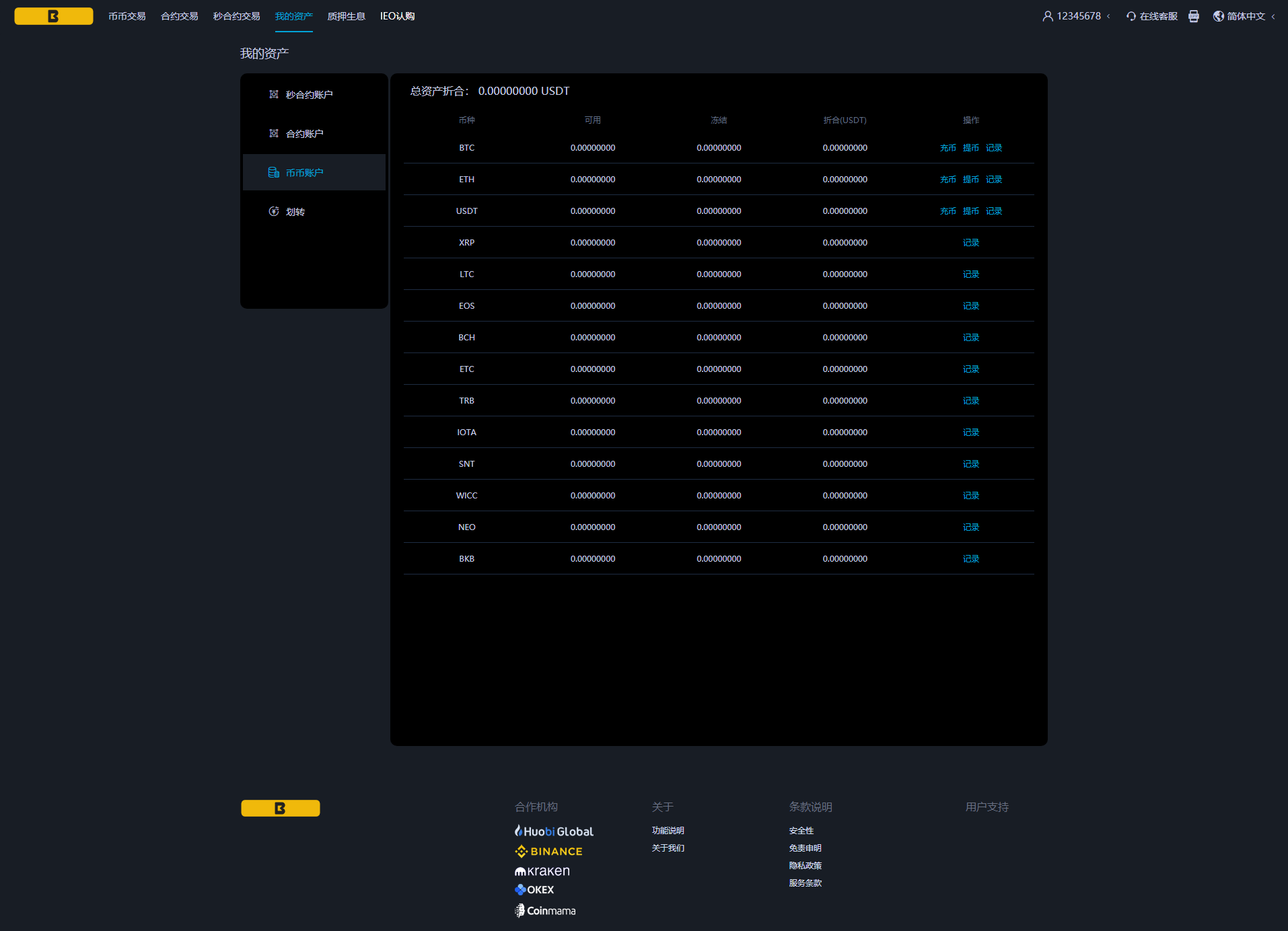Screen dimensions: 1288x931
Task: Open the 合约交易 nav tab
Action: tap(180, 16)
